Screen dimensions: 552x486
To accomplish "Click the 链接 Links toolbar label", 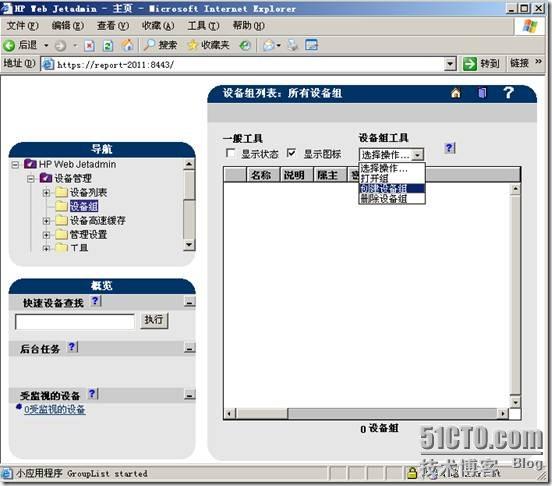I will (519, 63).
